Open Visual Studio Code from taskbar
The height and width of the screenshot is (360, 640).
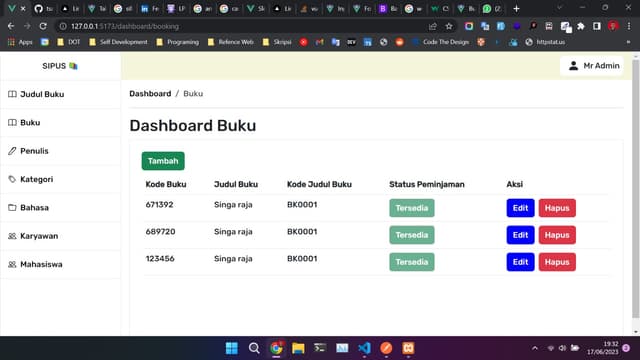coord(364,348)
